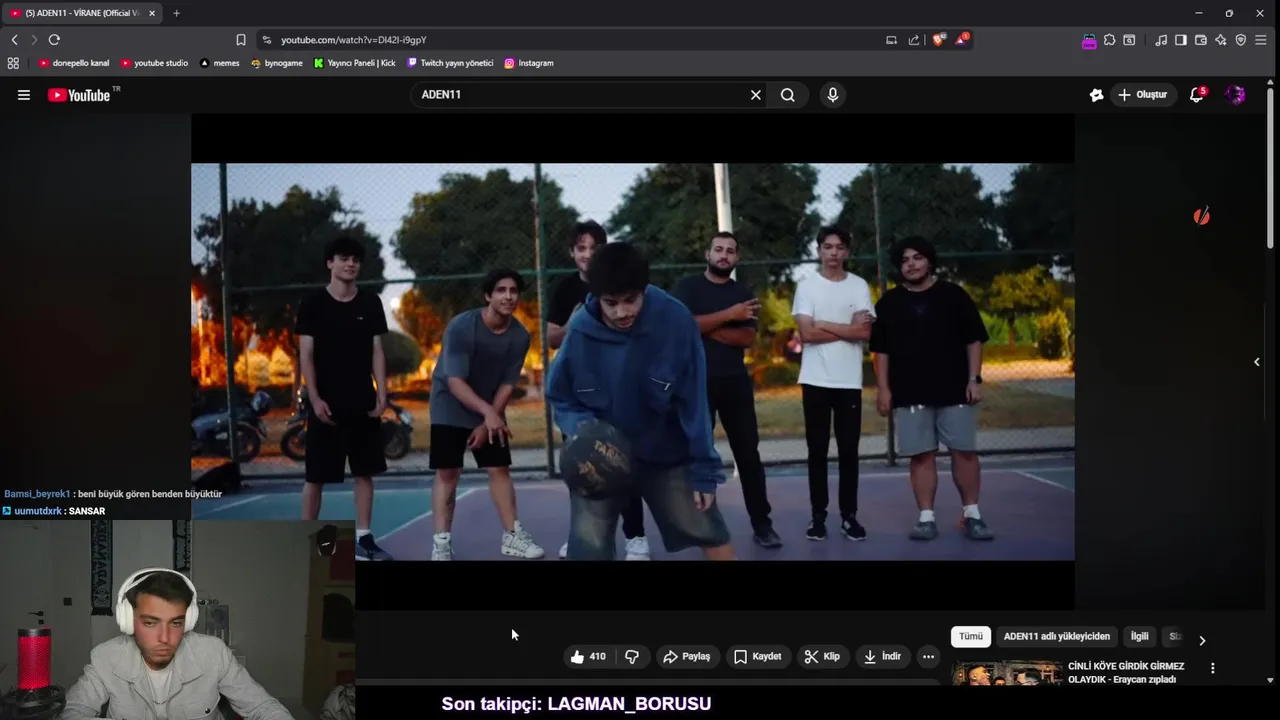The width and height of the screenshot is (1280, 720).
Task: Open site settings icon before URL
Action: tap(267, 40)
